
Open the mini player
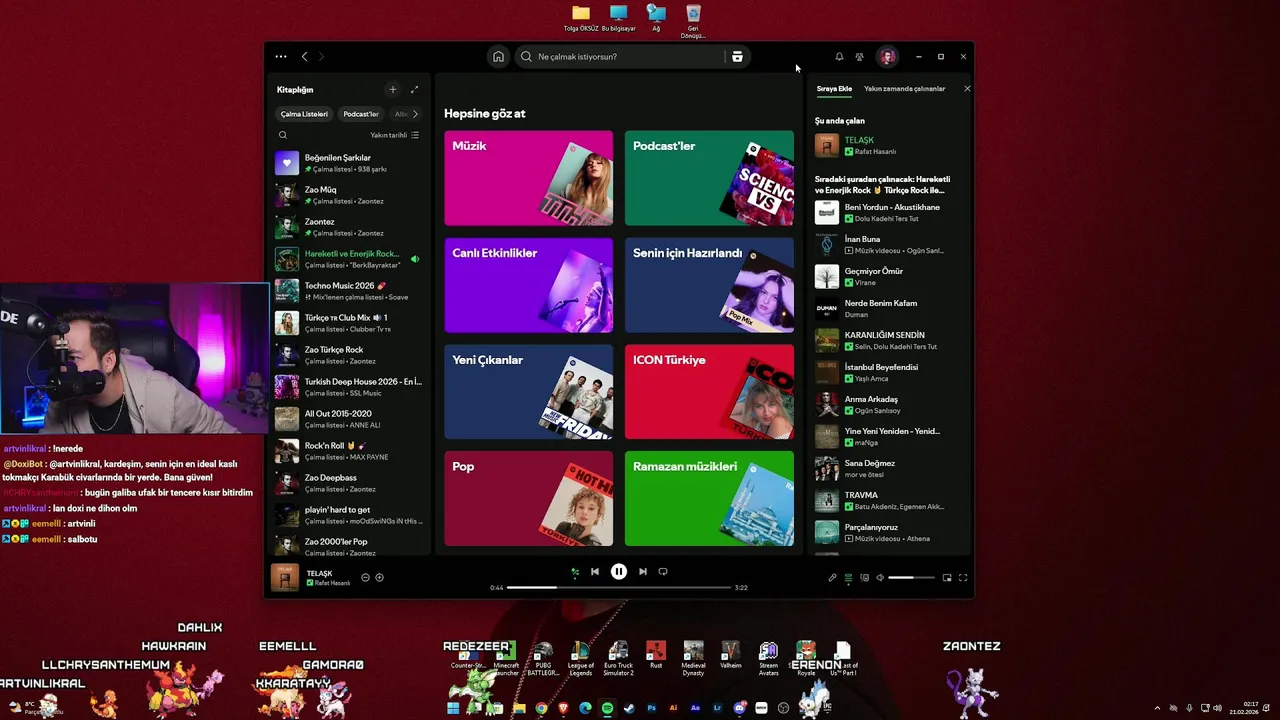coord(947,578)
